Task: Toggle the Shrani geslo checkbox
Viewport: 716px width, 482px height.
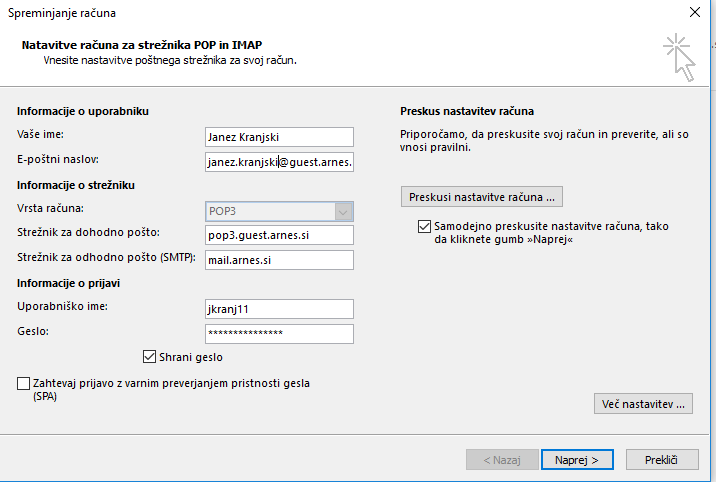Action: [x=149, y=356]
